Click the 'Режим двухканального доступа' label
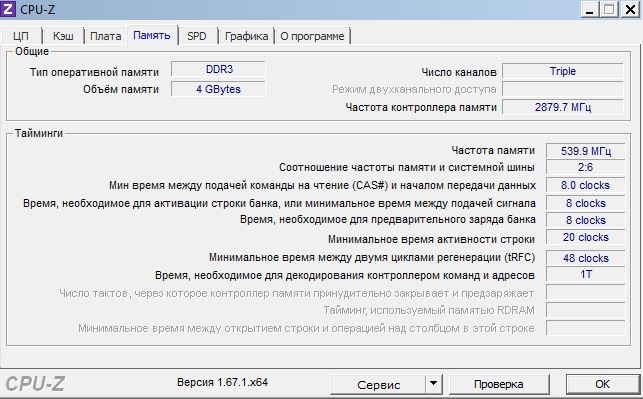This screenshot has width=643, height=399. coord(414,89)
